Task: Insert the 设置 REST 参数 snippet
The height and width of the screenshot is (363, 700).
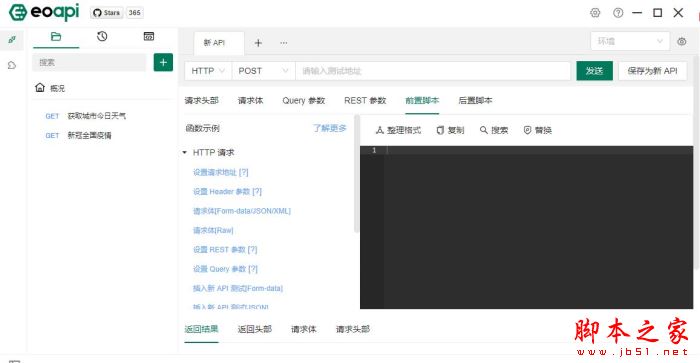Action: click(225, 250)
